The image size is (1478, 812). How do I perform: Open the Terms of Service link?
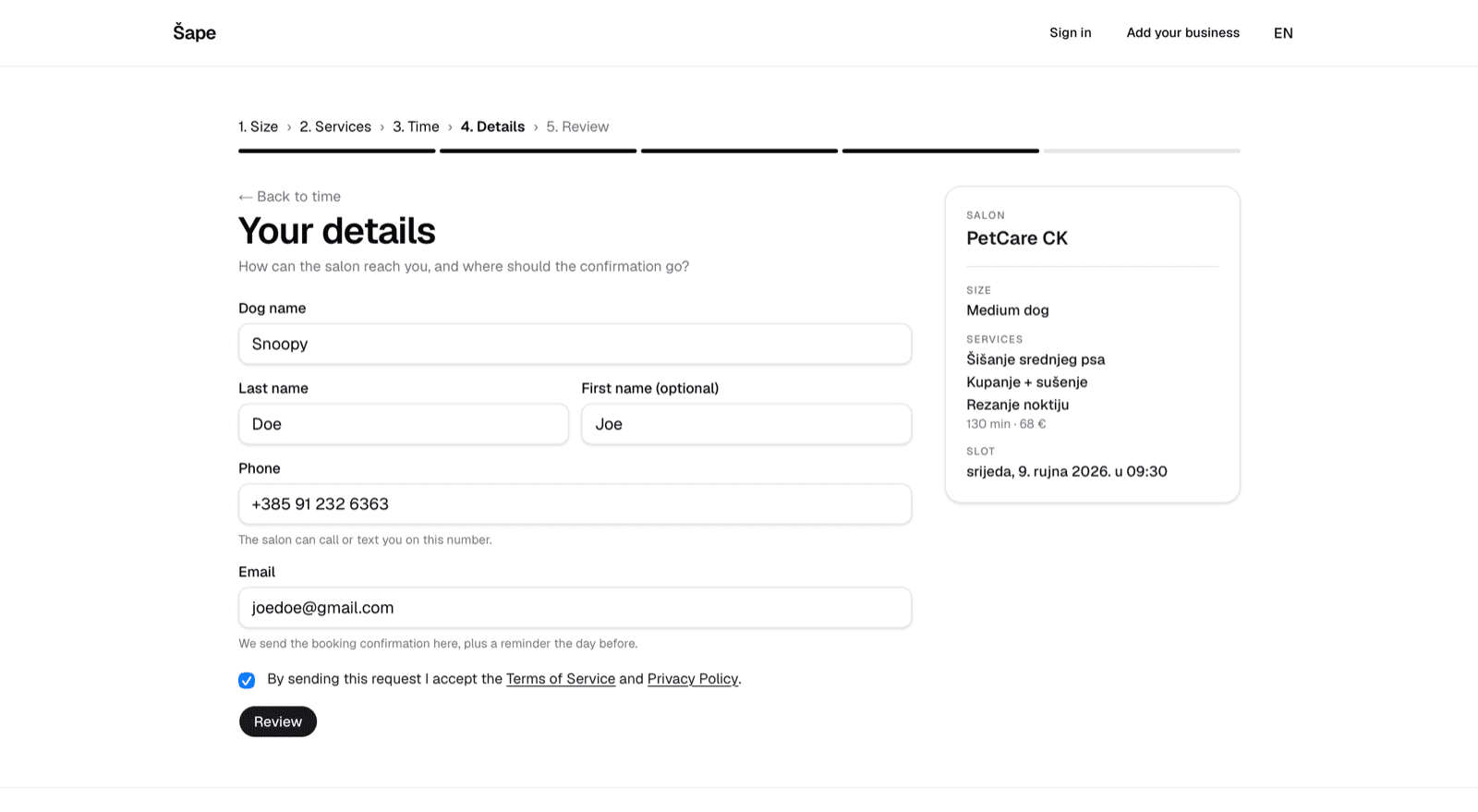(561, 679)
